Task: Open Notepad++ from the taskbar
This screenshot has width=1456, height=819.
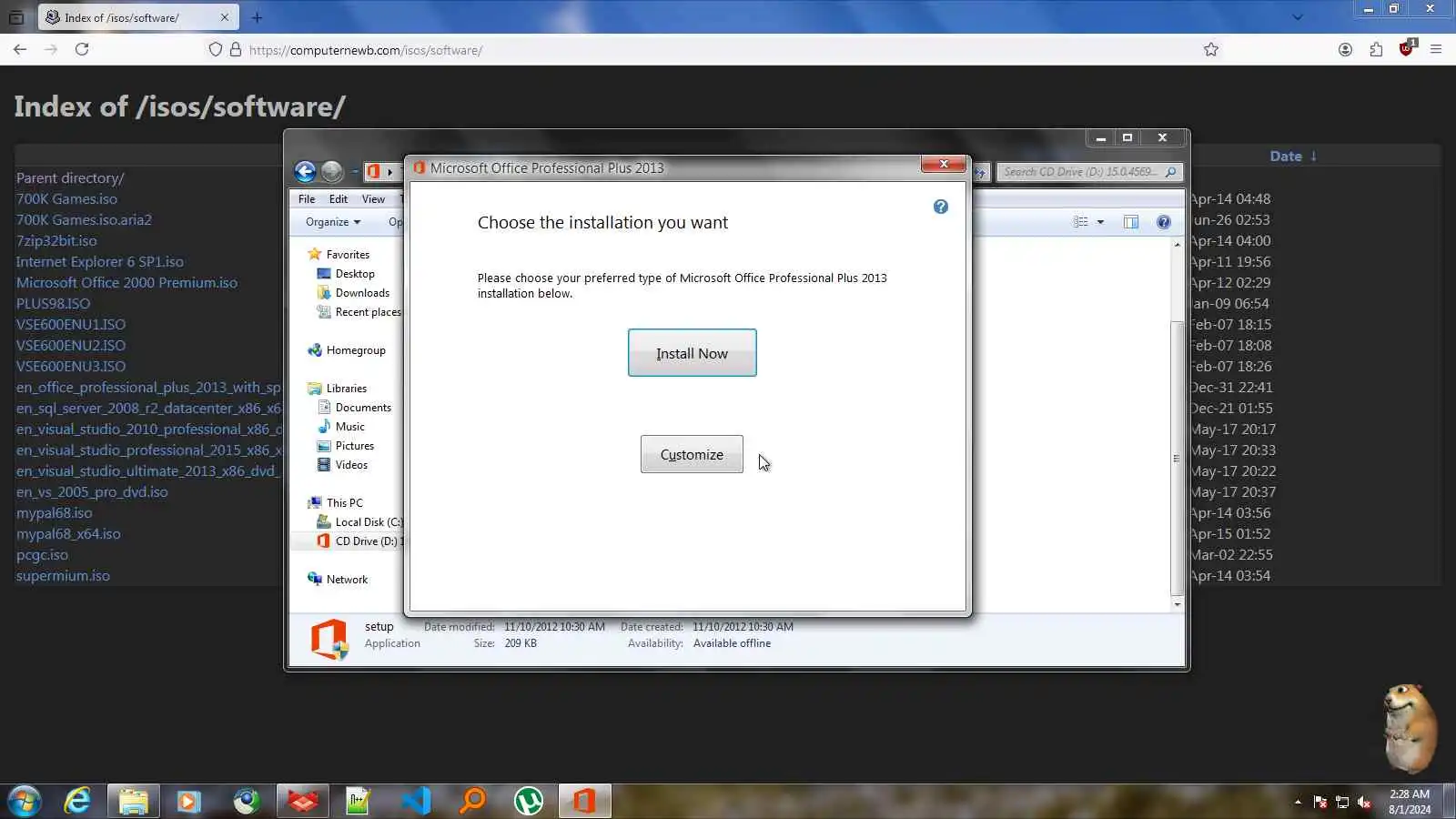Action: (359, 802)
